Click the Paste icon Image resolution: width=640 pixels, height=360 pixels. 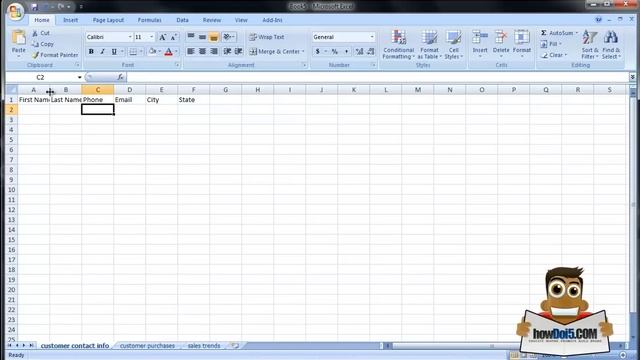18,38
